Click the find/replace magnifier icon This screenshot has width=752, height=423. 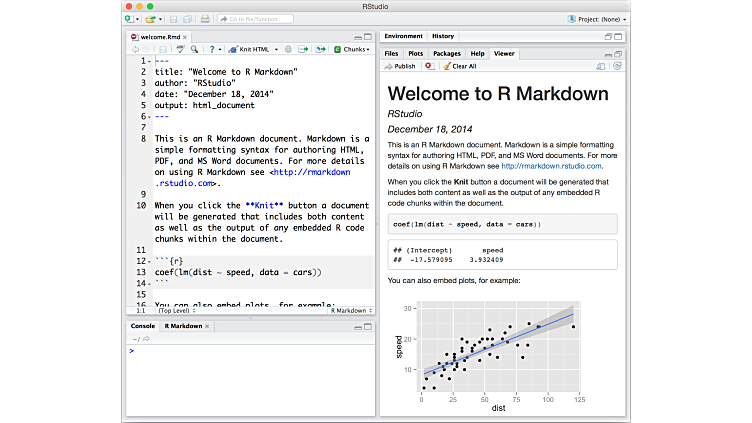click(195, 49)
